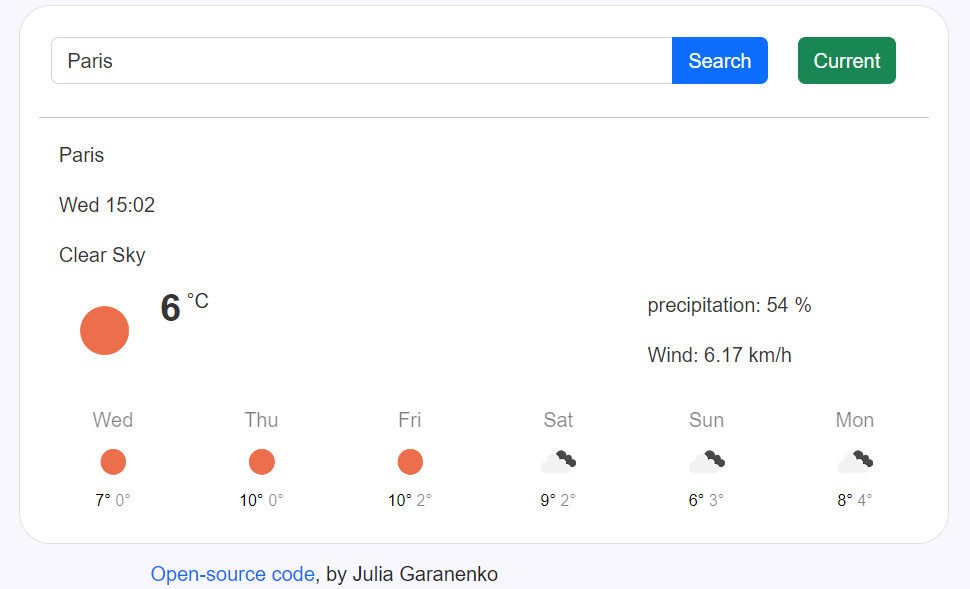970x589 pixels.
Task: Click the precipitation 54% text
Action: 729,305
